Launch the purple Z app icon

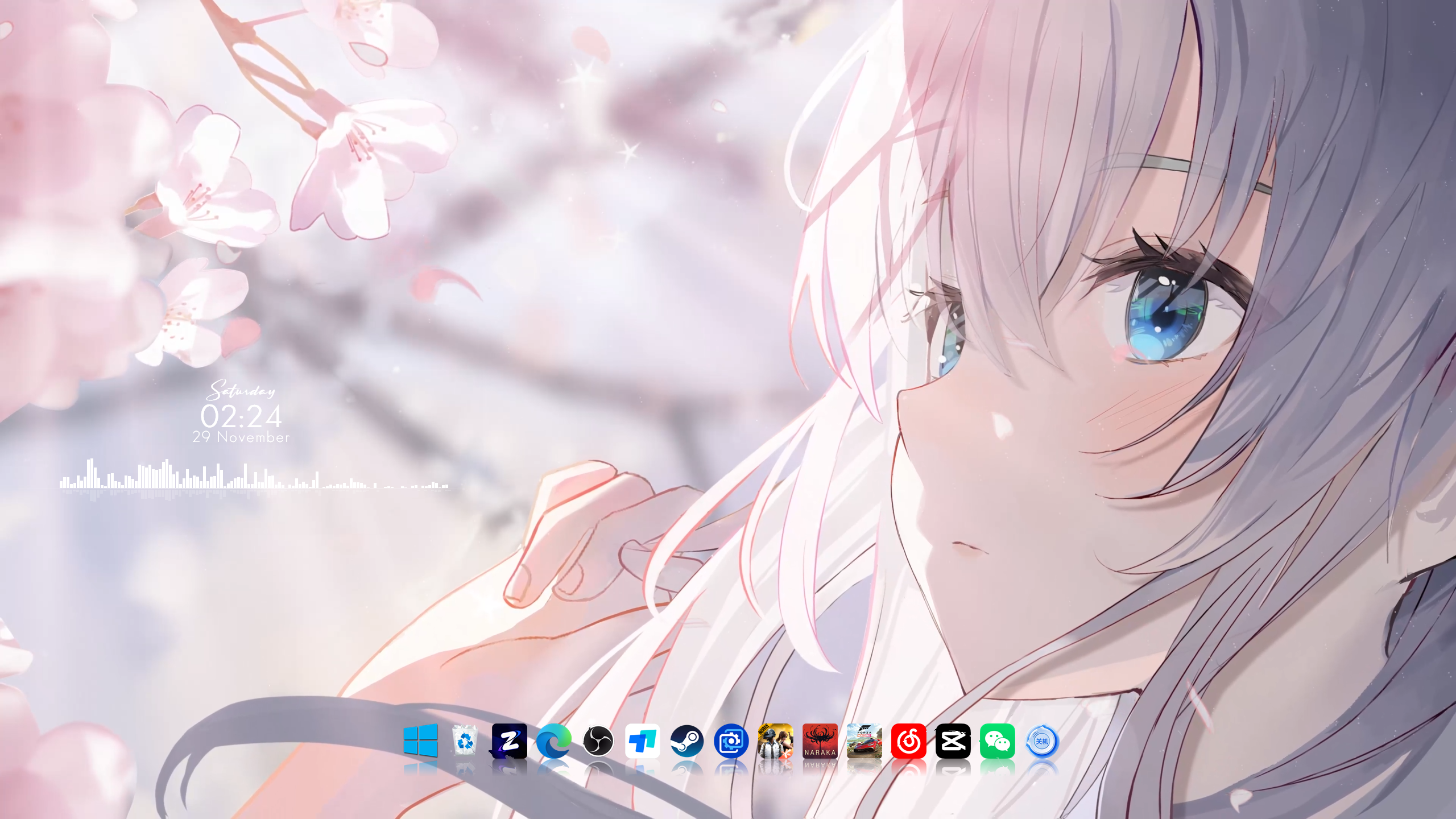pos(509,741)
